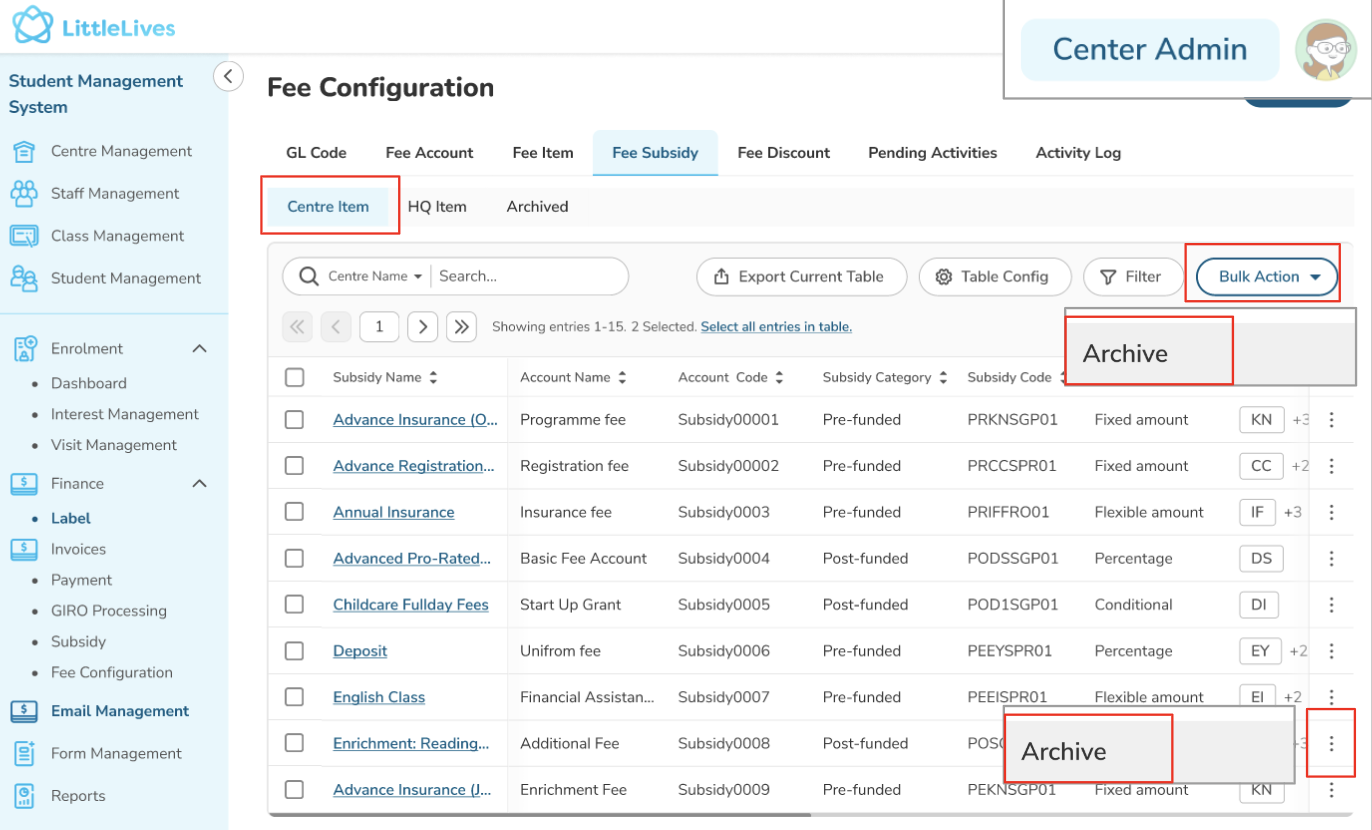Switch to the Fee Discount tab
The width and height of the screenshot is (1372, 830).
[x=783, y=153]
